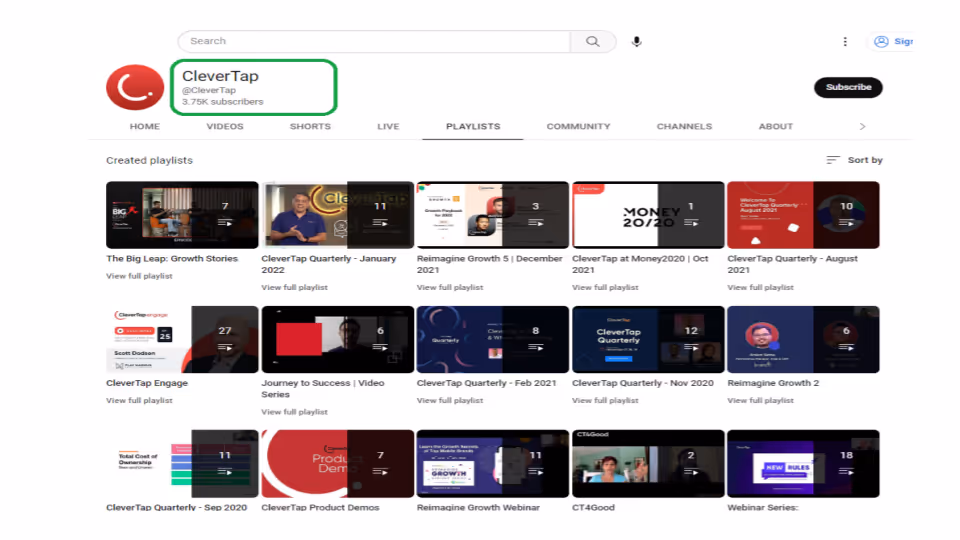960x540 pixels.
Task: Click the Sort by filter icon
Action: [x=833, y=160]
